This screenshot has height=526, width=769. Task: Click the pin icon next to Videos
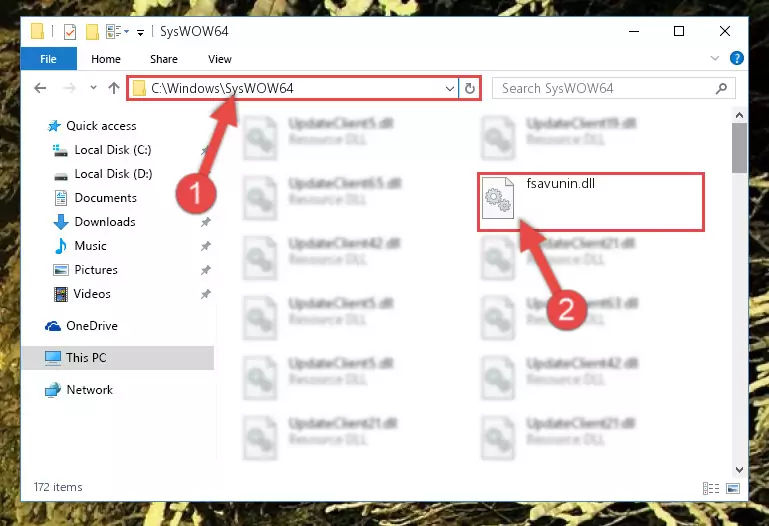coord(205,294)
